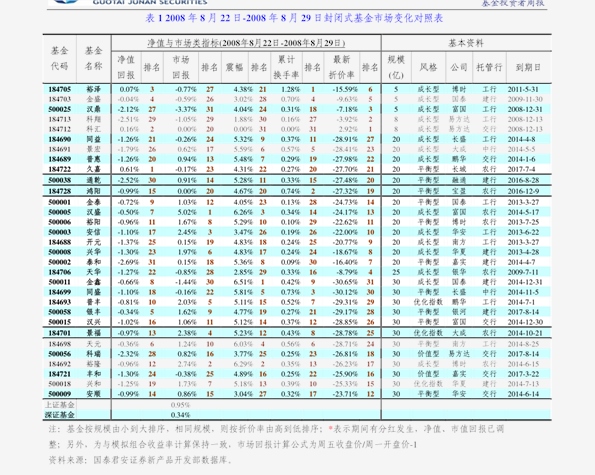Image resolution: width=595 pixels, height=475 pixels.
Task: Click fund code 500038 row
Action: [x=297, y=180]
